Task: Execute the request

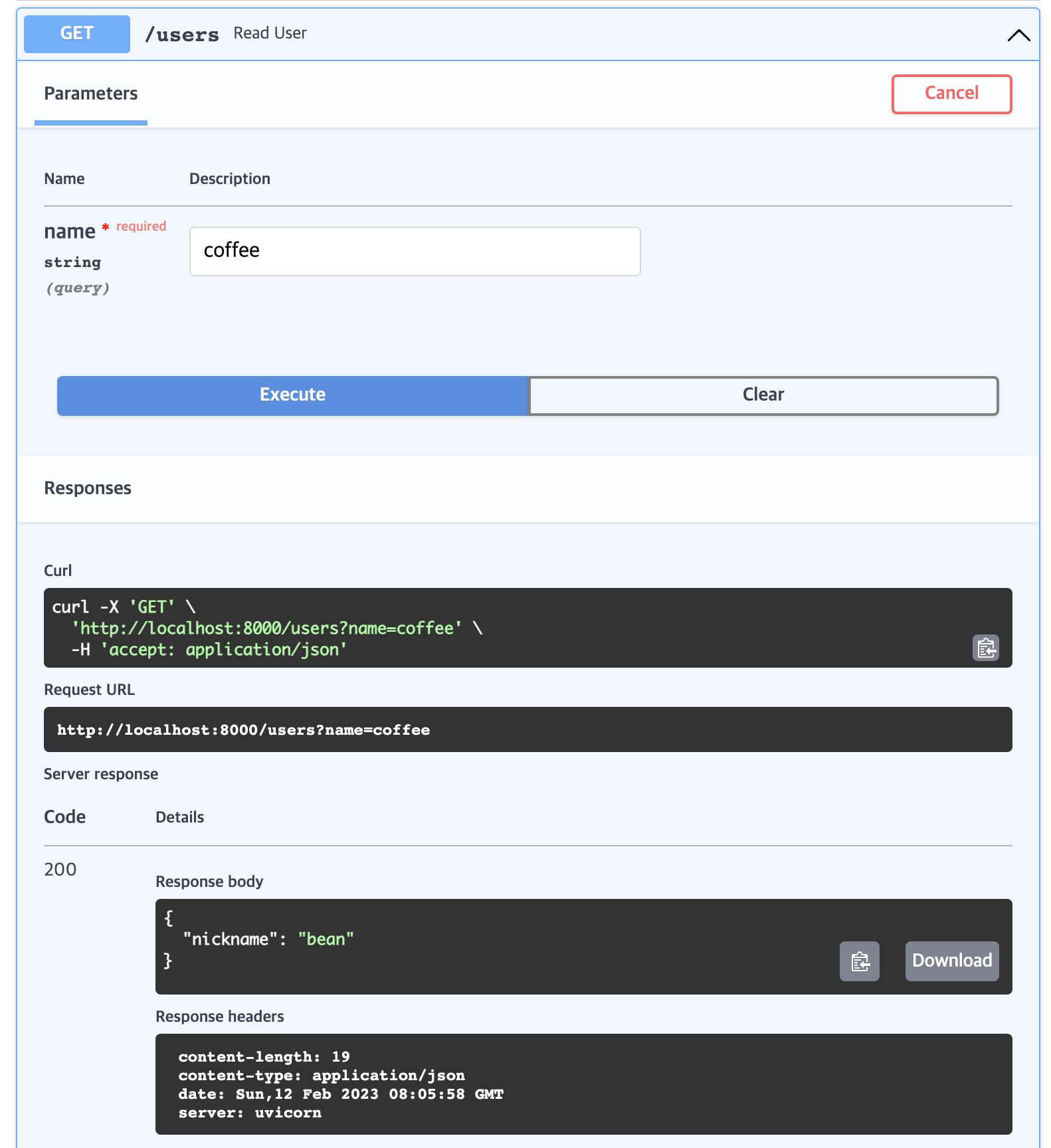Action: [x=292, y=395]
